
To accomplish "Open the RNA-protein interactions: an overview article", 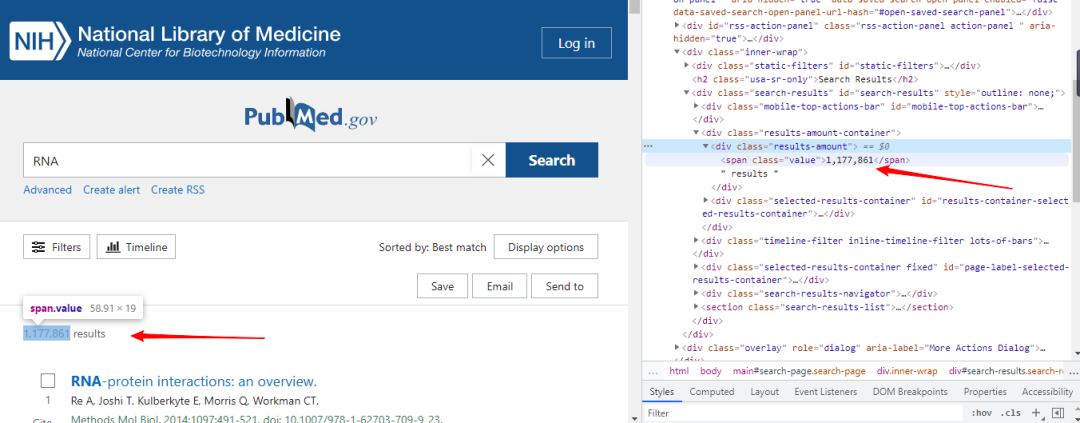I will pos(194,381).
